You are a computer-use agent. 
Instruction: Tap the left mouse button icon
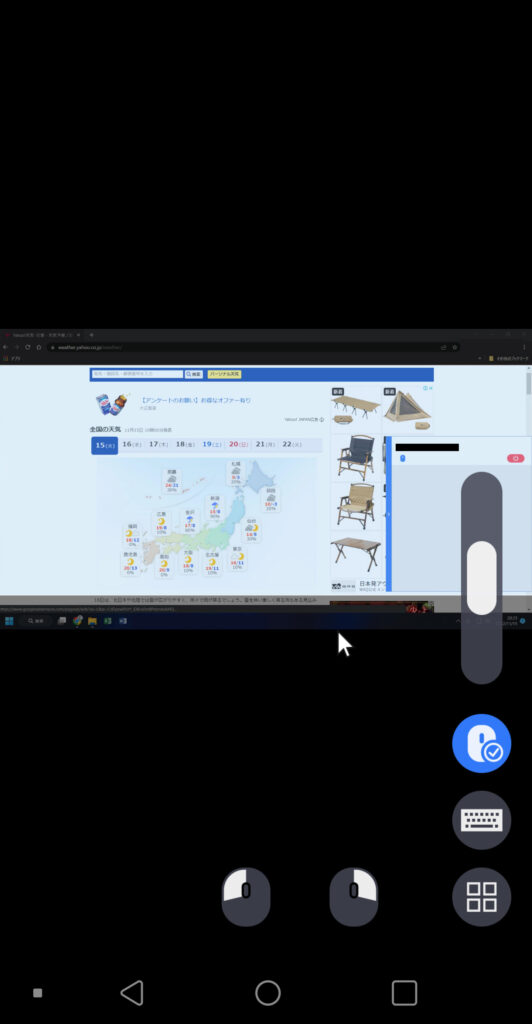coord(245,897)
